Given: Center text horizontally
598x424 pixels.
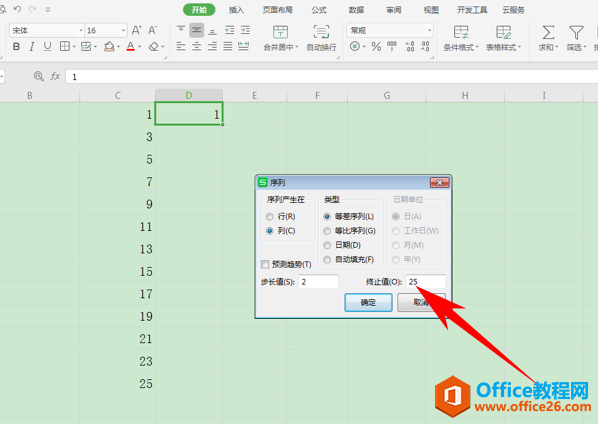Looking at the screenshot, I should 196,47.
